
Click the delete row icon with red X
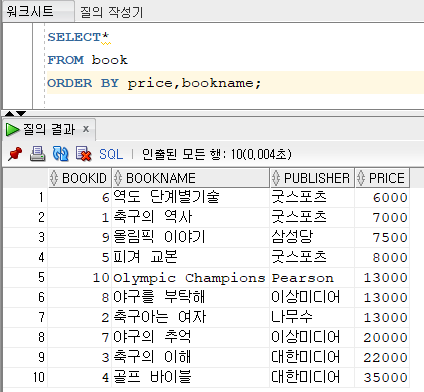click(83, 154)
